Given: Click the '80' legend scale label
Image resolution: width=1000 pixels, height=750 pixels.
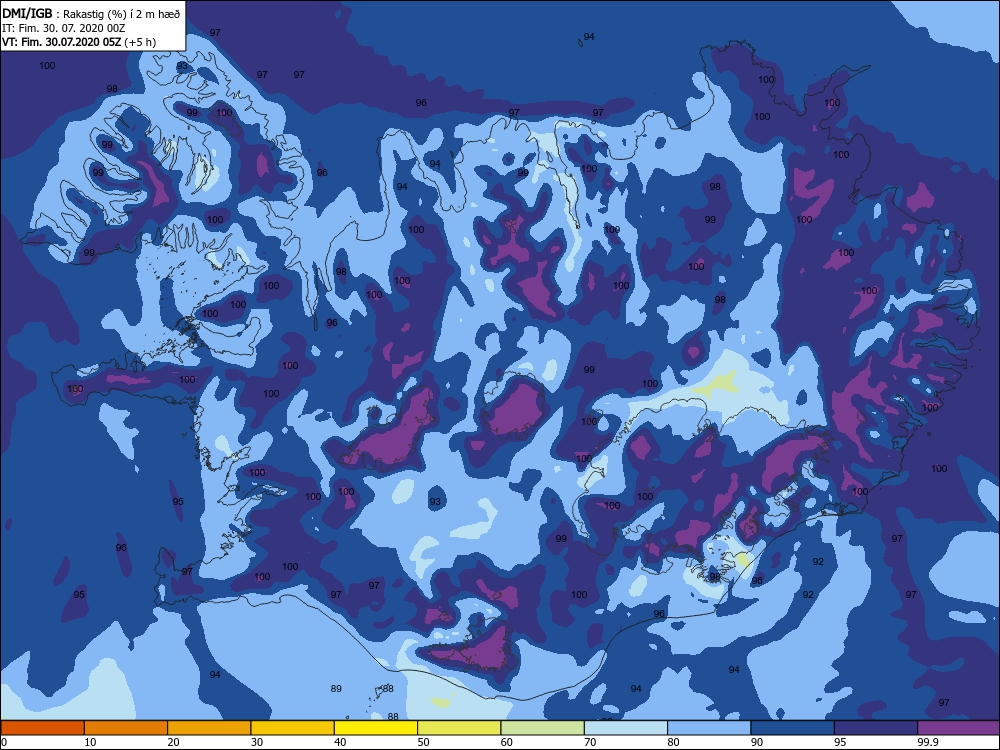Looking at the screenshot, I should tap(673, 742).
